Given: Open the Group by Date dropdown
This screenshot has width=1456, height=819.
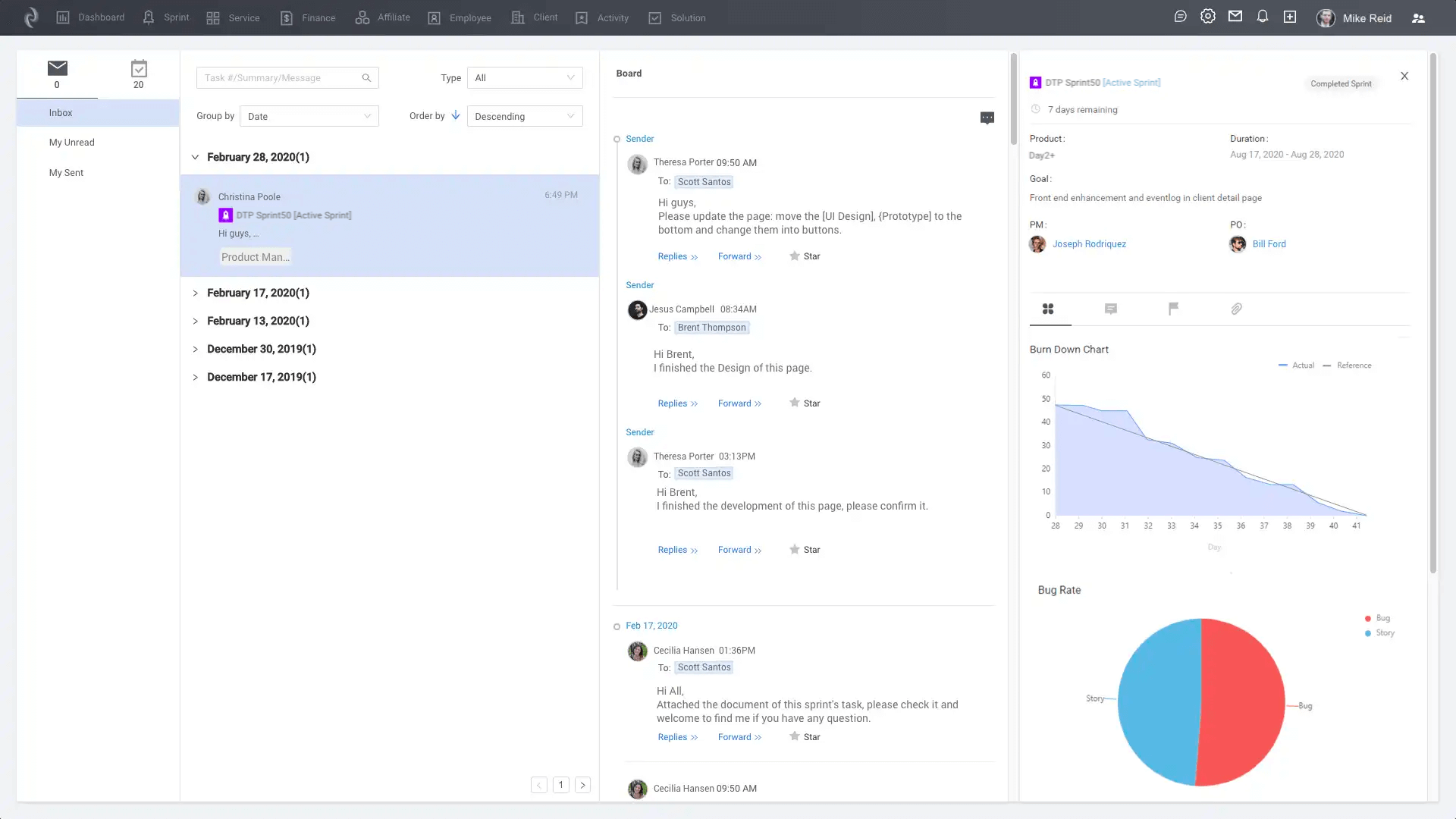Looking at the screenshot, I should pyautogui.click(x=309, y=116).
